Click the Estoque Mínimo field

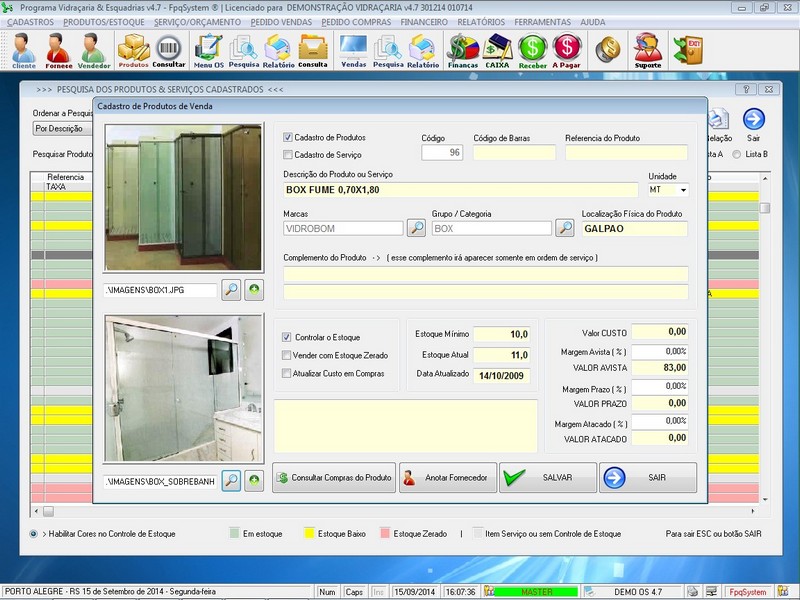pyautogui.click(x=502, y=334)
